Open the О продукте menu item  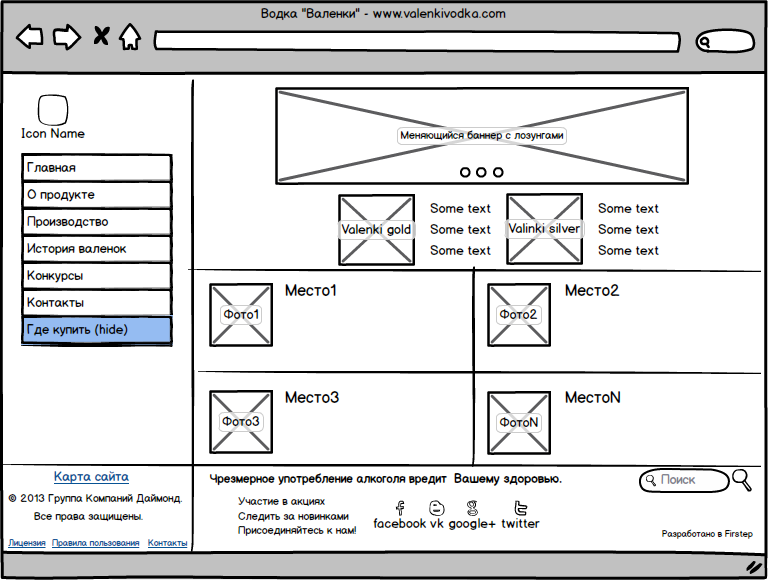click(96, 194)
